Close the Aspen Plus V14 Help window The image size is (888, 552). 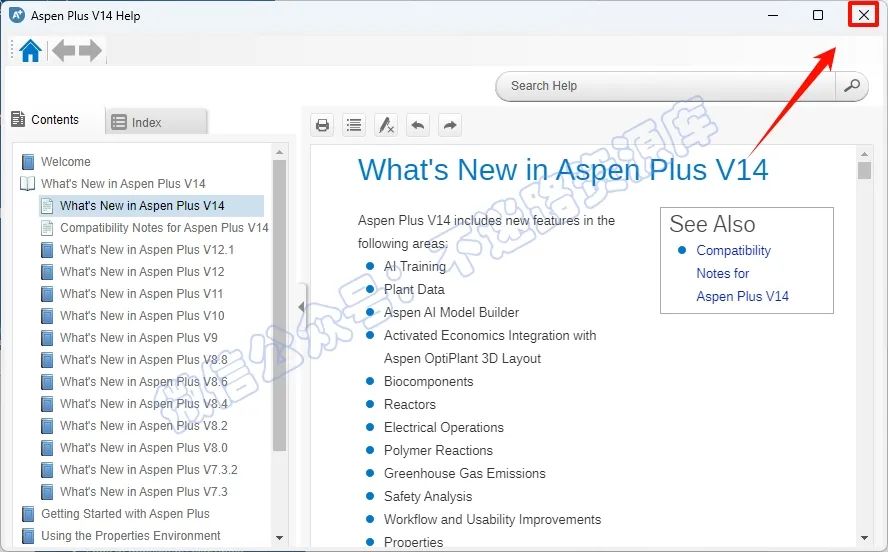pyautogui.click(x=864, y=15)
